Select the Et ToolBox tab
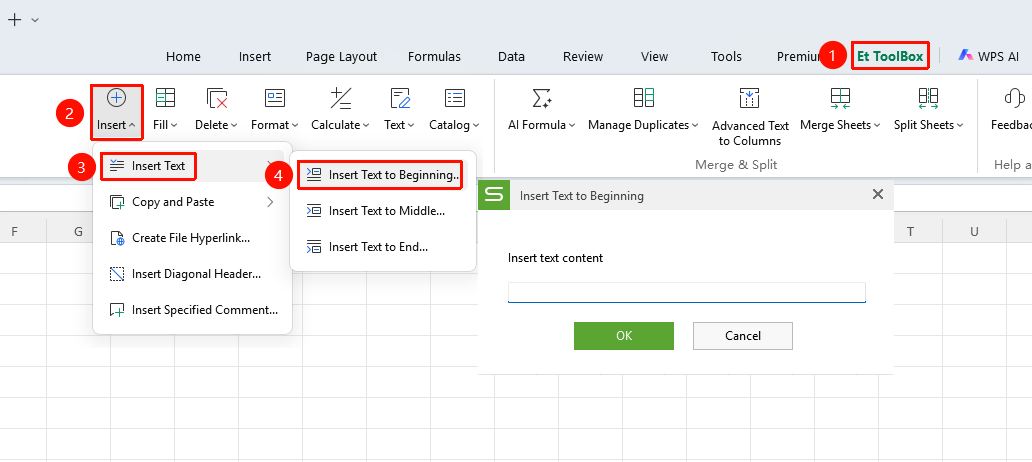This screenshot has height=462, width=1032. 890,57
